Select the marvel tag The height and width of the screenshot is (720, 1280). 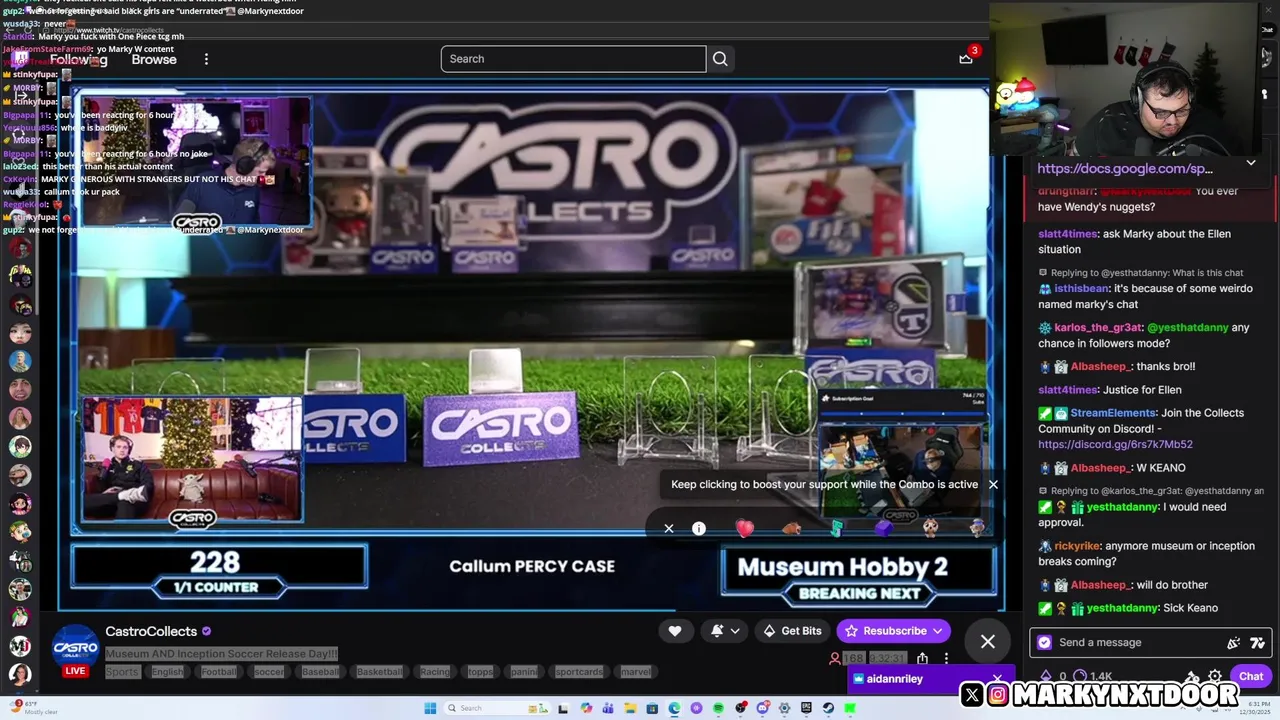tap(636, 672)
